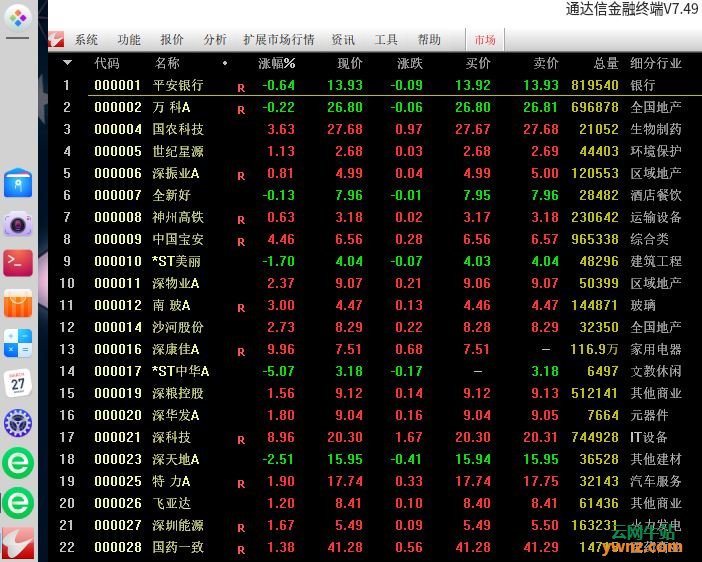Click the R marker on 中国宝安 row
The width and height of the screenshot is (702, 562).
coord(241,242)
